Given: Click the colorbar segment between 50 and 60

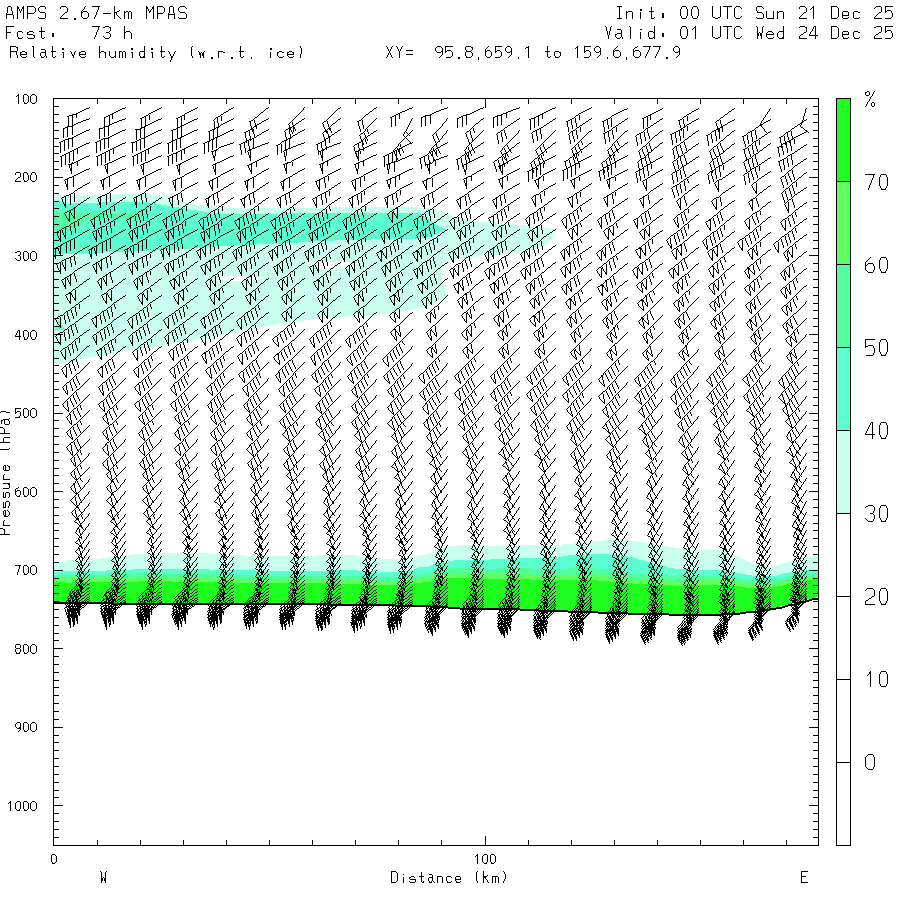Looking at the screenshot, I should (843, 306).
